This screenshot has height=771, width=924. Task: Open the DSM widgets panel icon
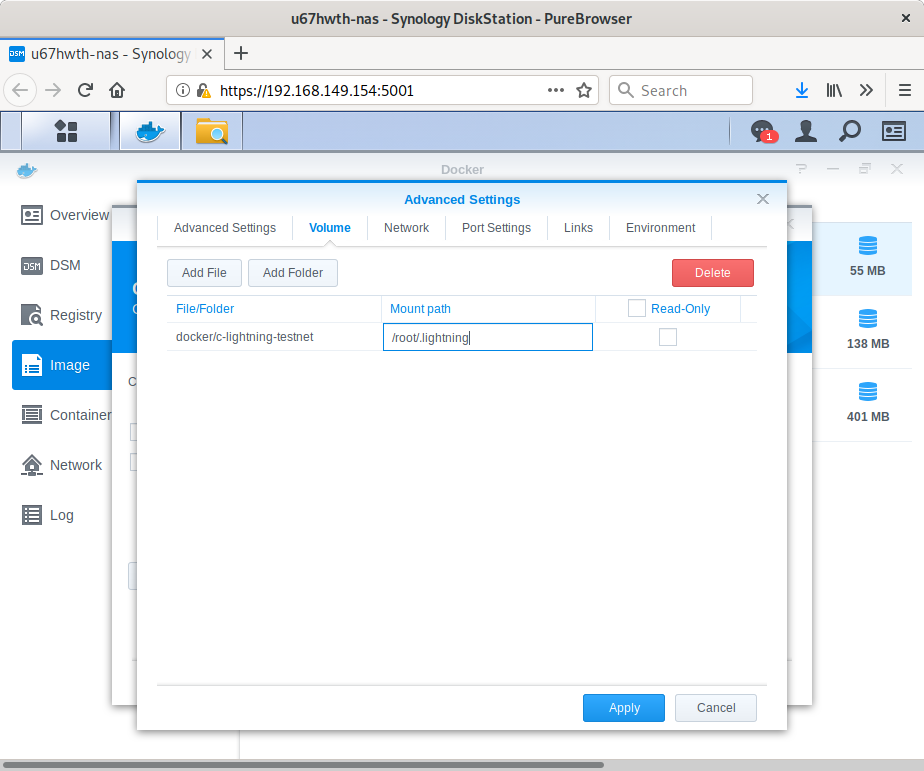pos(893,131)
